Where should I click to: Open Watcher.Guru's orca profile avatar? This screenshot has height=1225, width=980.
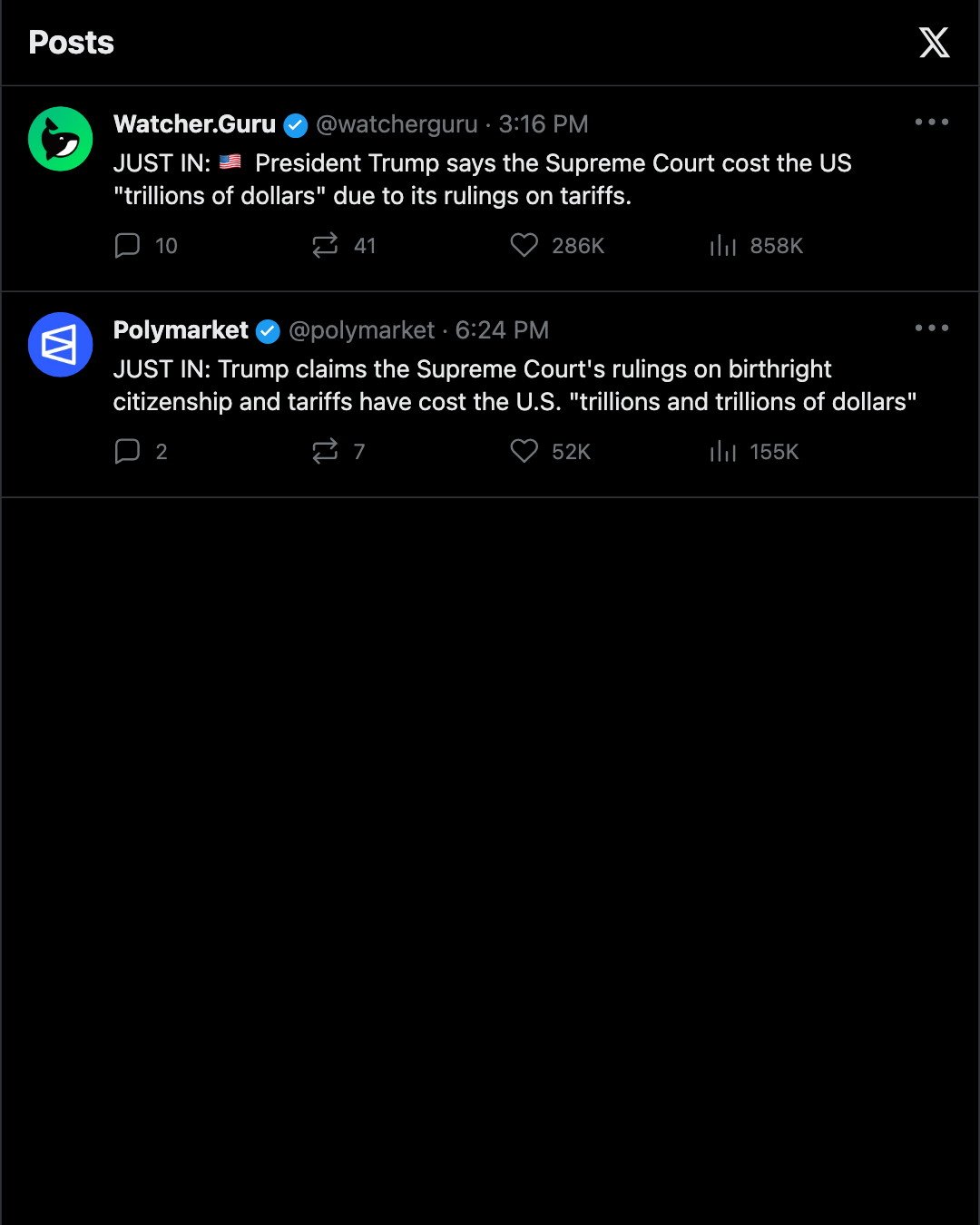pyautogui.click(x=61, y=139)
